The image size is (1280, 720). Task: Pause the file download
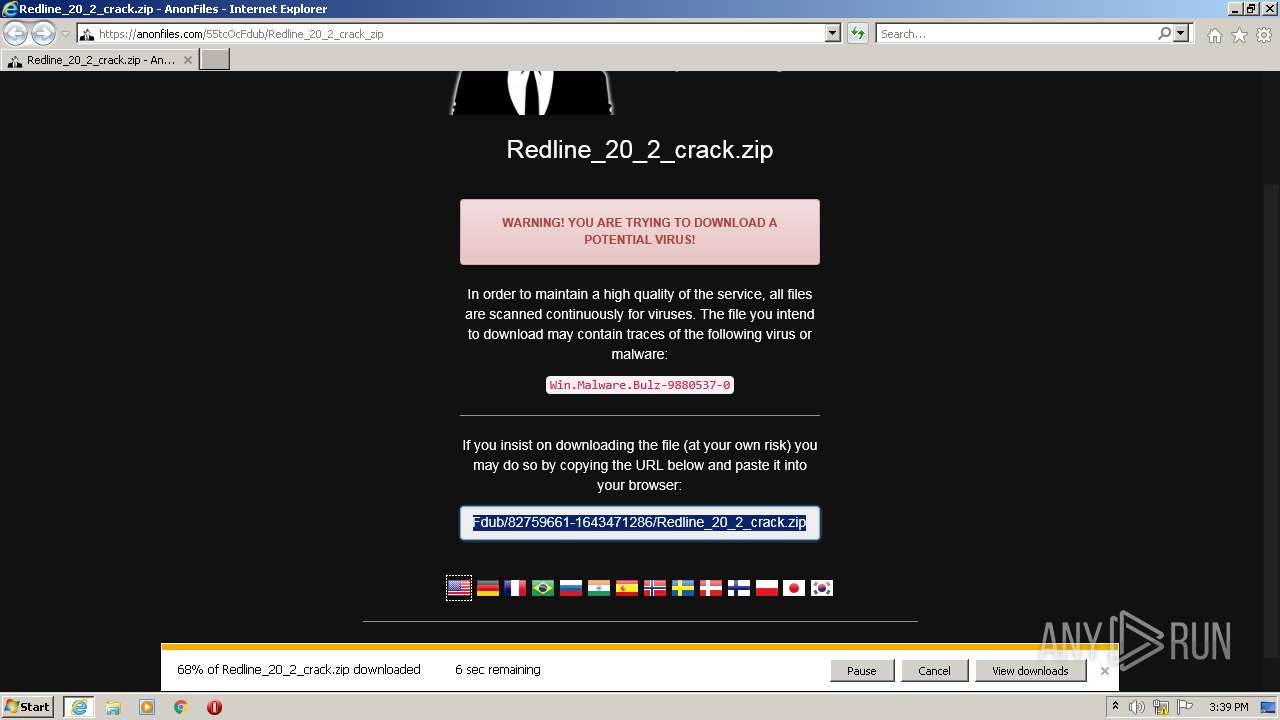tap(862, 671)
